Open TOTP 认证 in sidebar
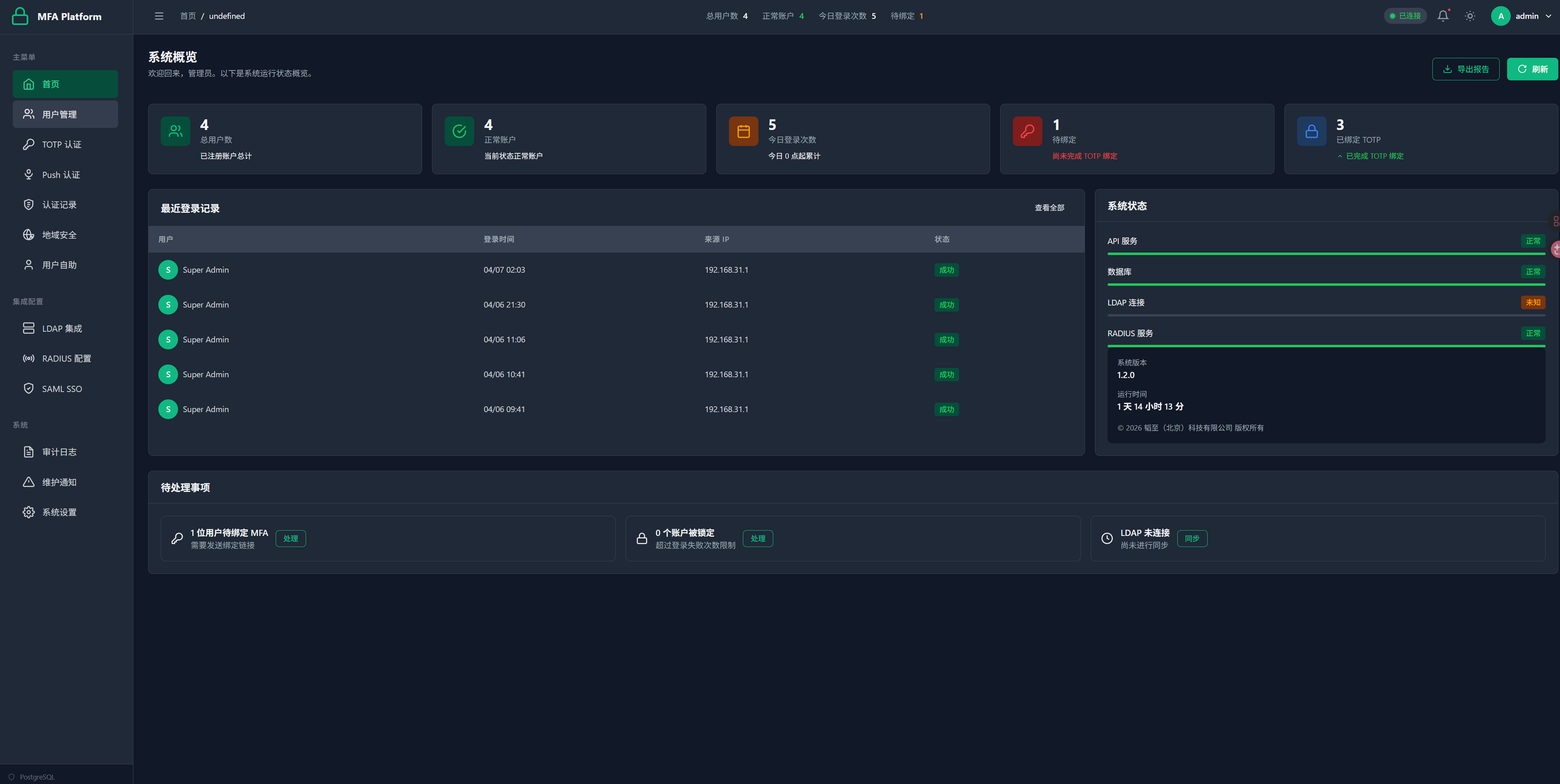The image size is (1560, 784). click(62, 145)
